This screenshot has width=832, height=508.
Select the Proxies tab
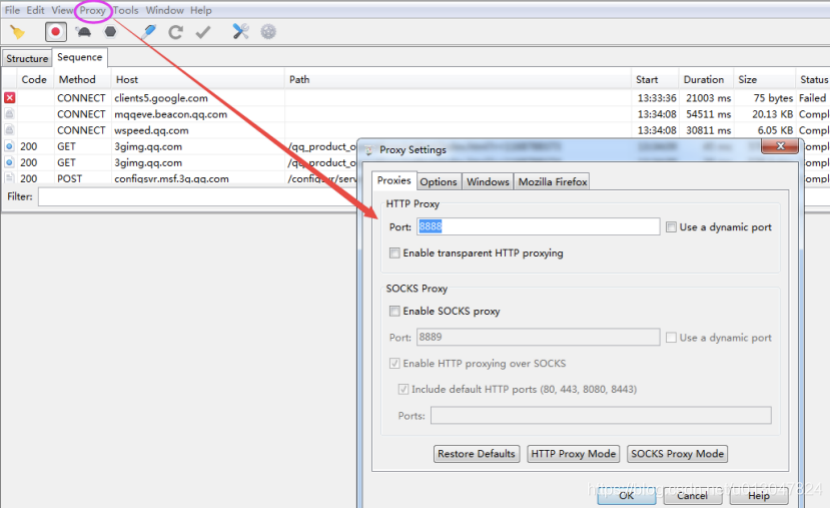pyautogui.click(x=394, y=180)
